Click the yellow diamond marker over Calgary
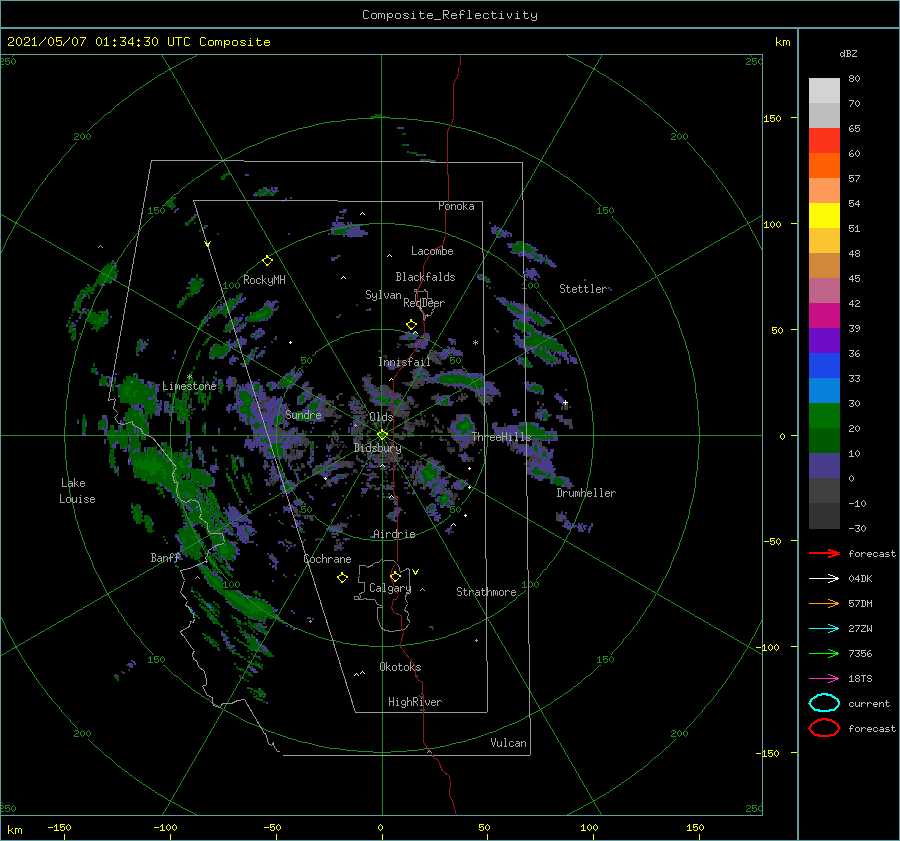This screenshot has width=900, height=841. [x=395, y=576]
